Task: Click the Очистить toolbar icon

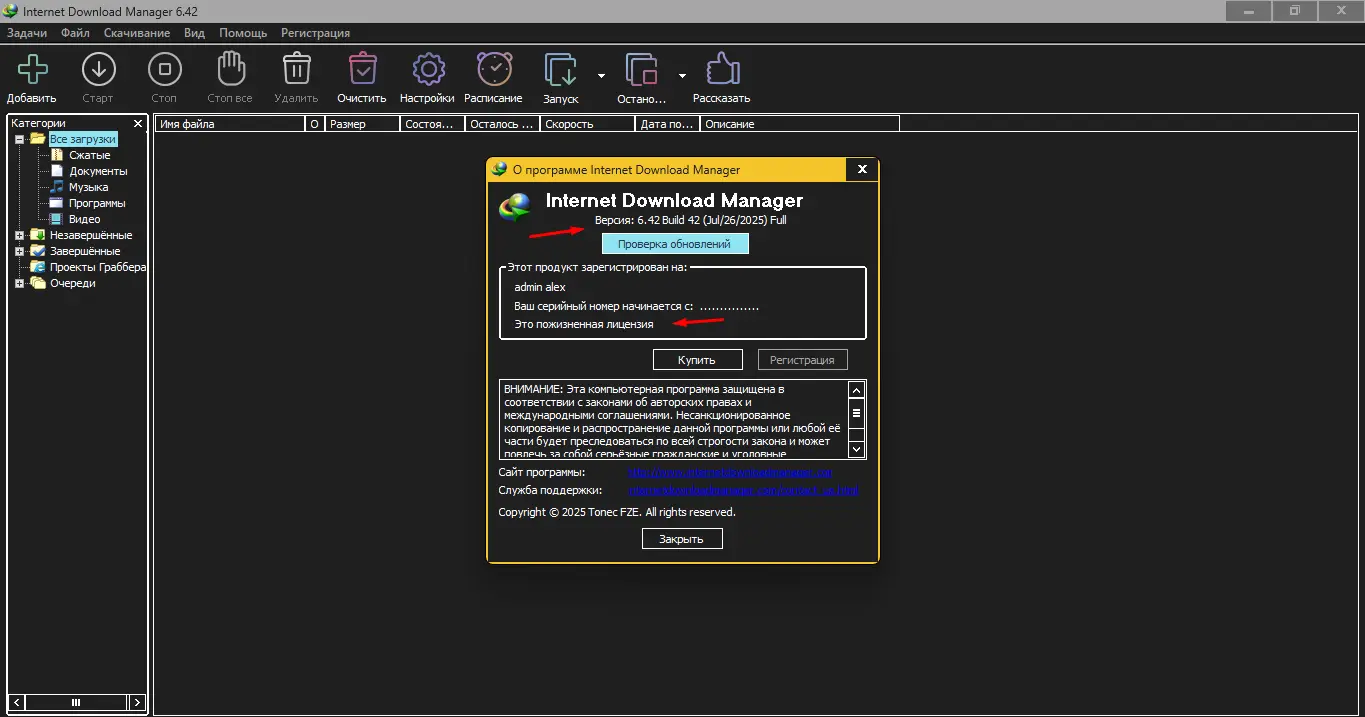Action: click(362, 70)
